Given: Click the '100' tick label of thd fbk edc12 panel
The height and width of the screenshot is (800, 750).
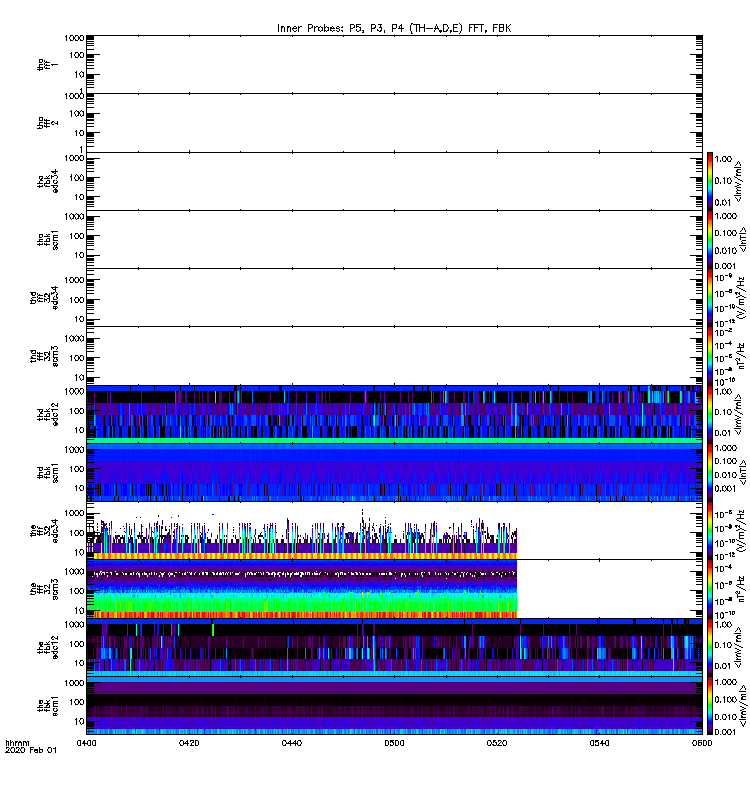Looking at the screenshot, I should coord(77,411).
